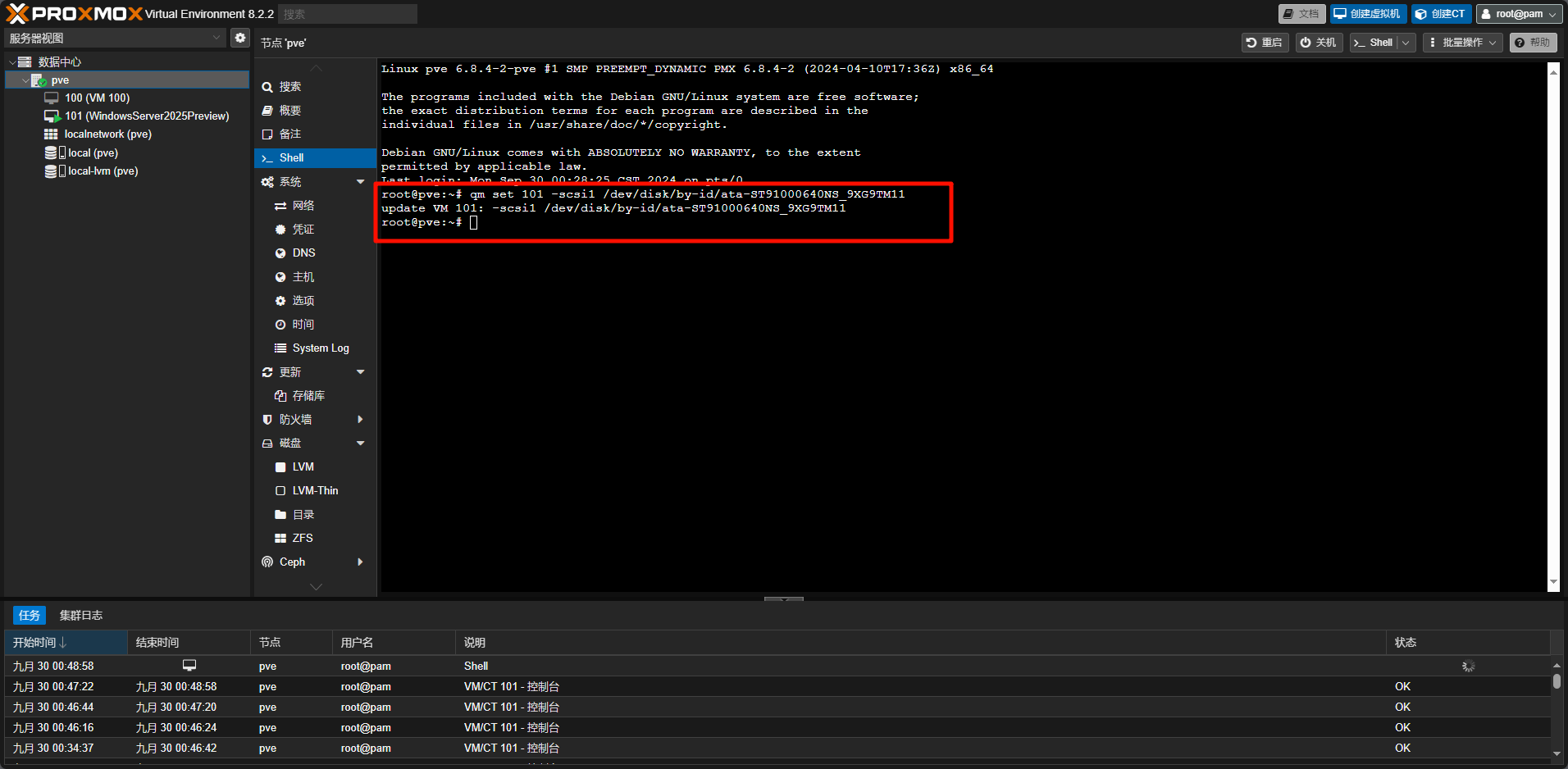
Task: Open the Ceph section
Action: pos(292,562)
